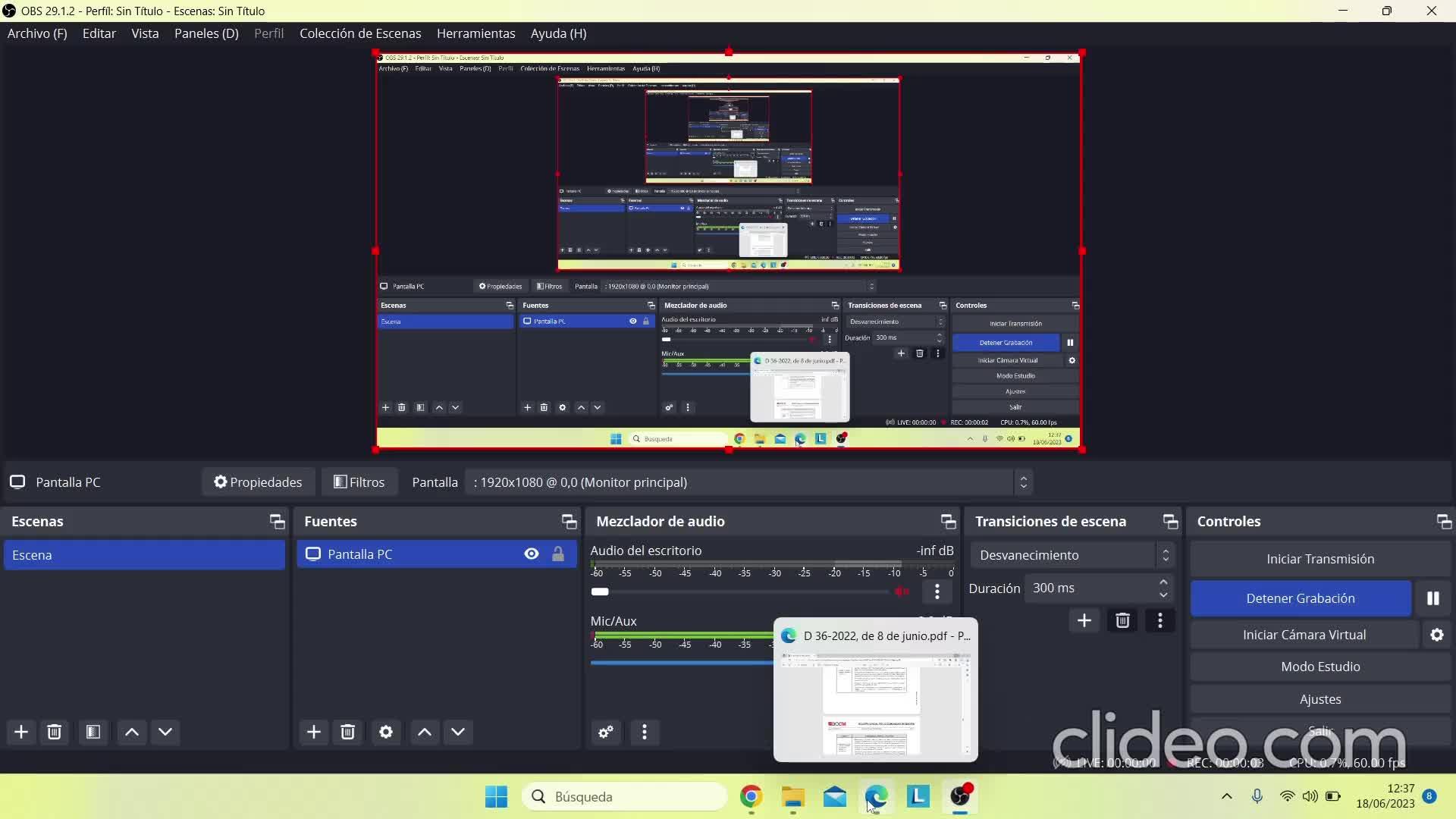
Task: Add a new scene transition plus icon
Action: (1084, 620)
